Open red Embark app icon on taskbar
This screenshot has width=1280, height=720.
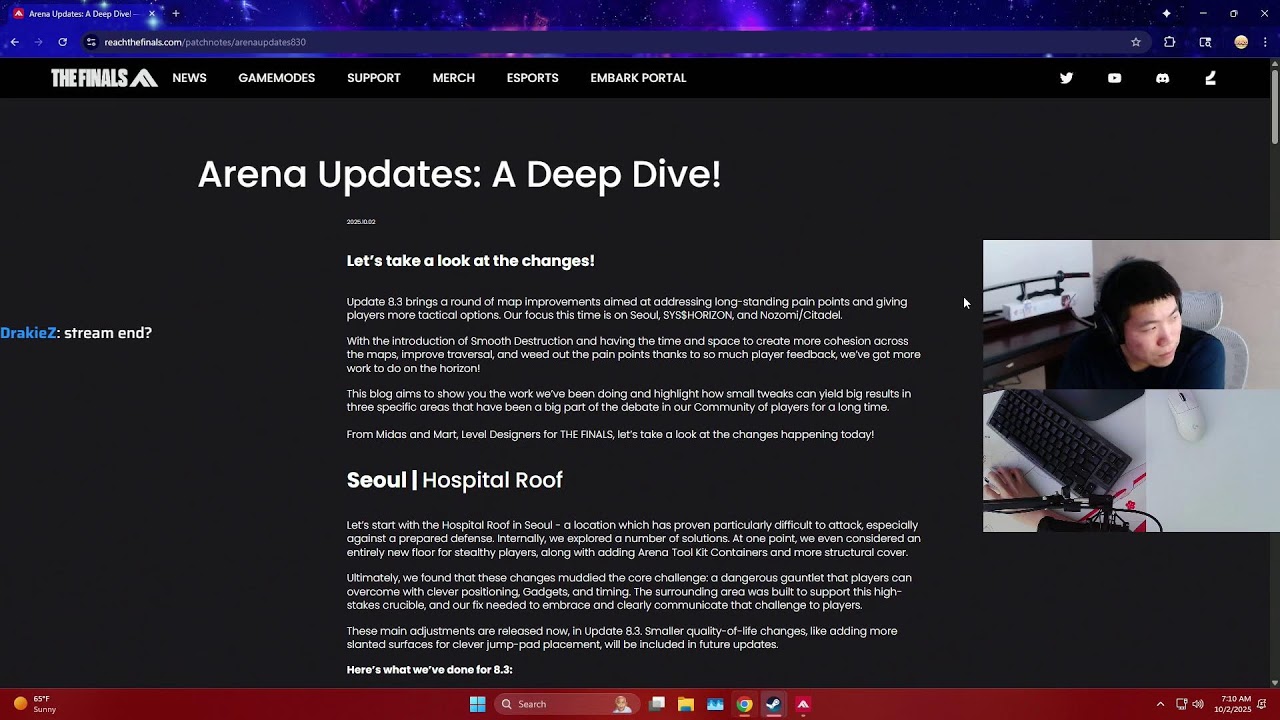(802, 704)
